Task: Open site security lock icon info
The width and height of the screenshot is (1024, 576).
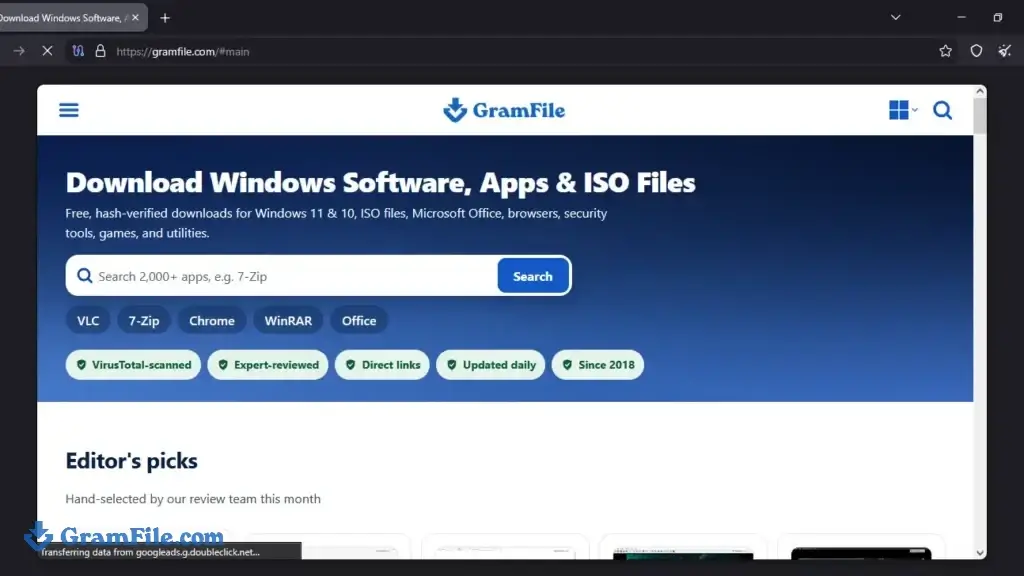Action: tap(100, 51)
